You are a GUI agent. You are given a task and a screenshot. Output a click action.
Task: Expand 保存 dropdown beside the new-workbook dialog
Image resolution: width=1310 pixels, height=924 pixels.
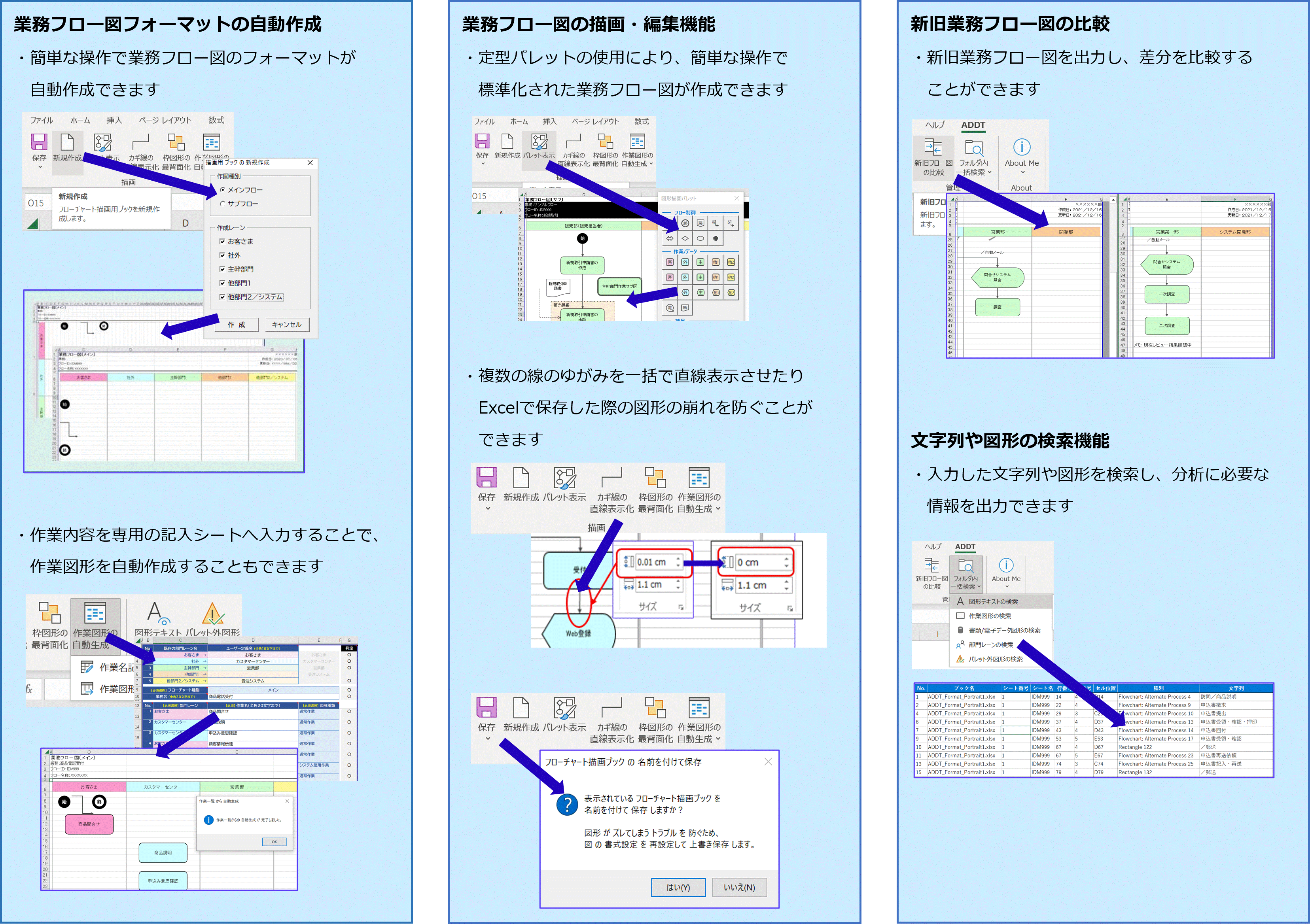[40, 167]
